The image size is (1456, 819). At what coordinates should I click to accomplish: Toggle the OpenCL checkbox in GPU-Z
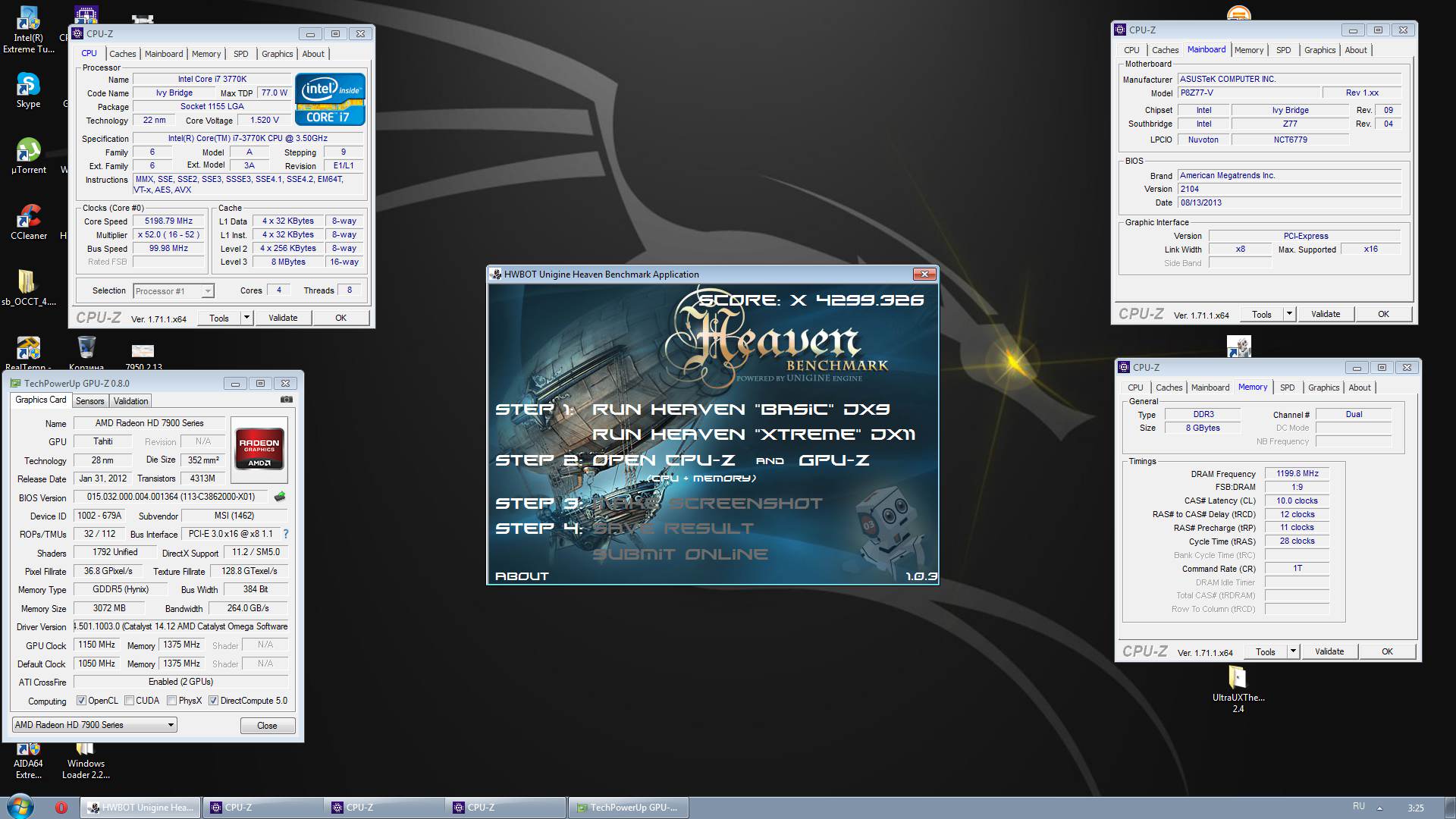pyautogui.click(x=81, y=701)
